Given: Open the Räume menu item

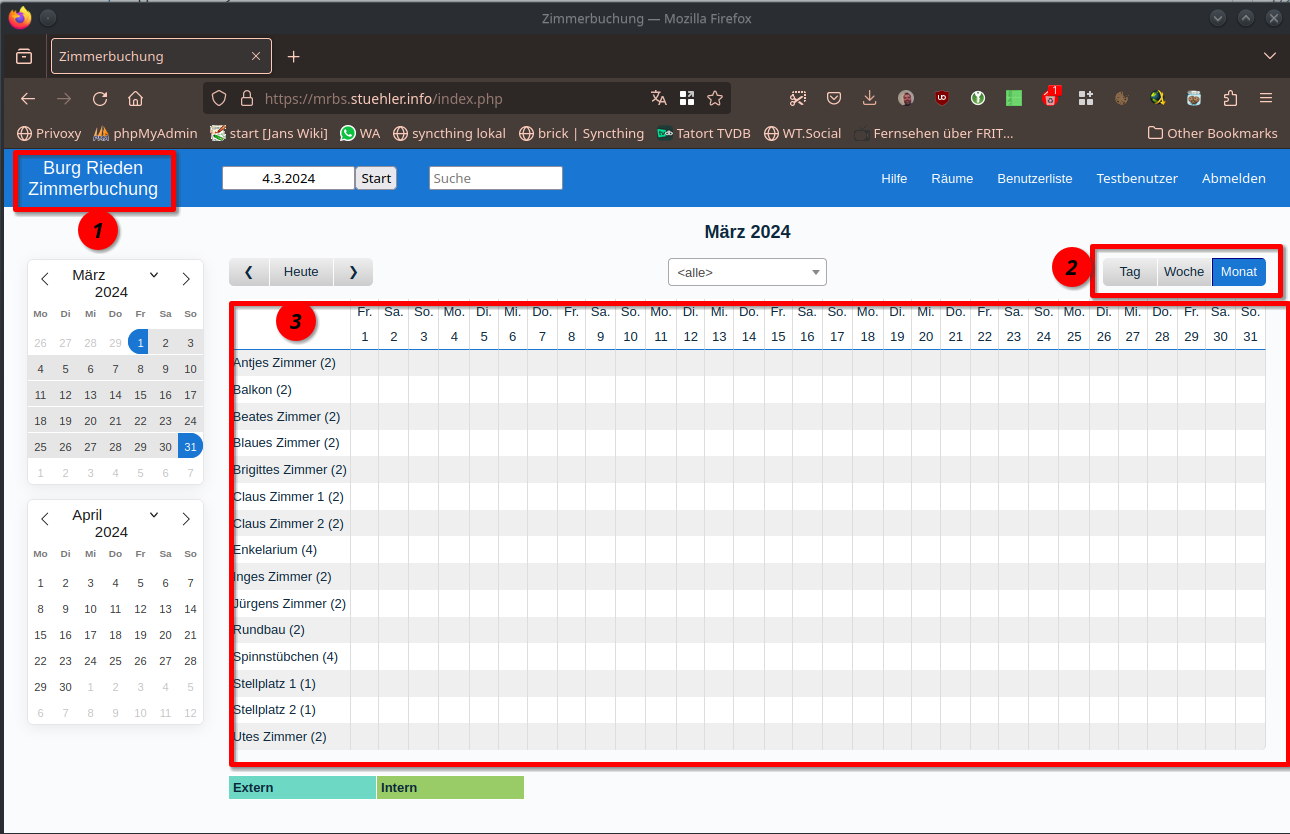Looking at the screenshot, I should point(952,179).
